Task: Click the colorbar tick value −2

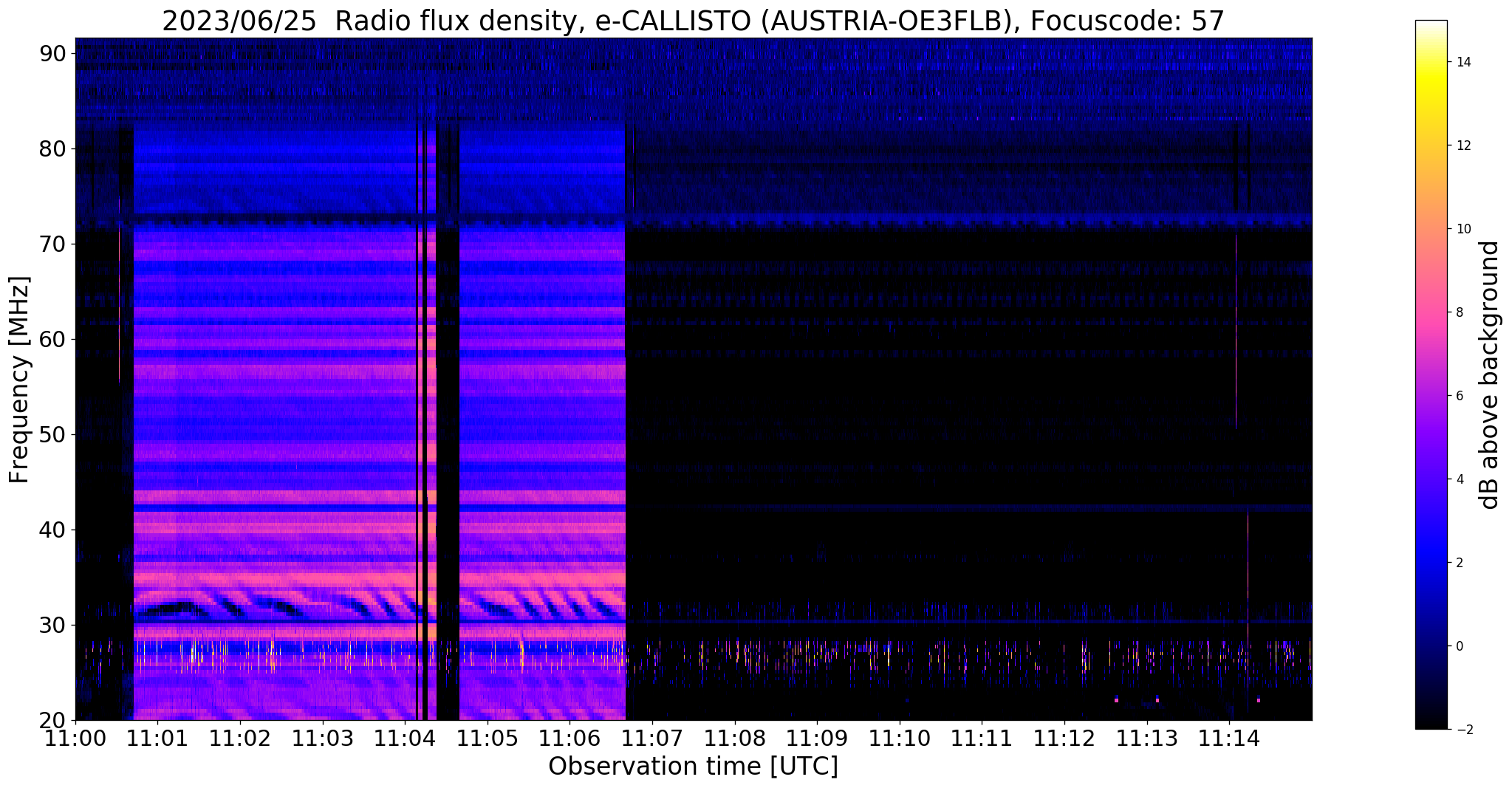Action: [x=1464, y=730]
